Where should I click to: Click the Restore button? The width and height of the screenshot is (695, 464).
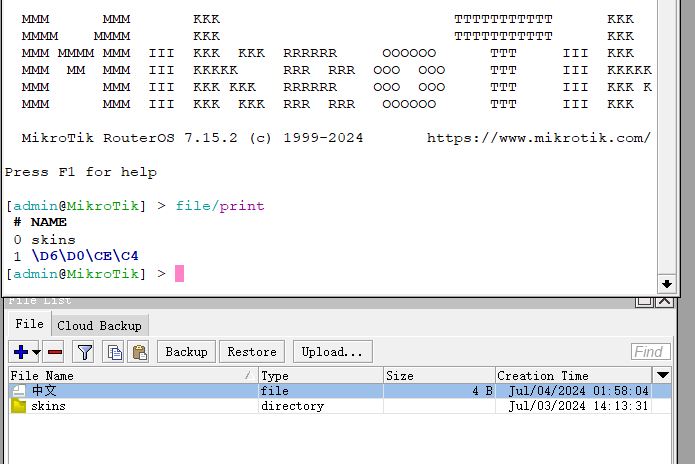[252, 352]
